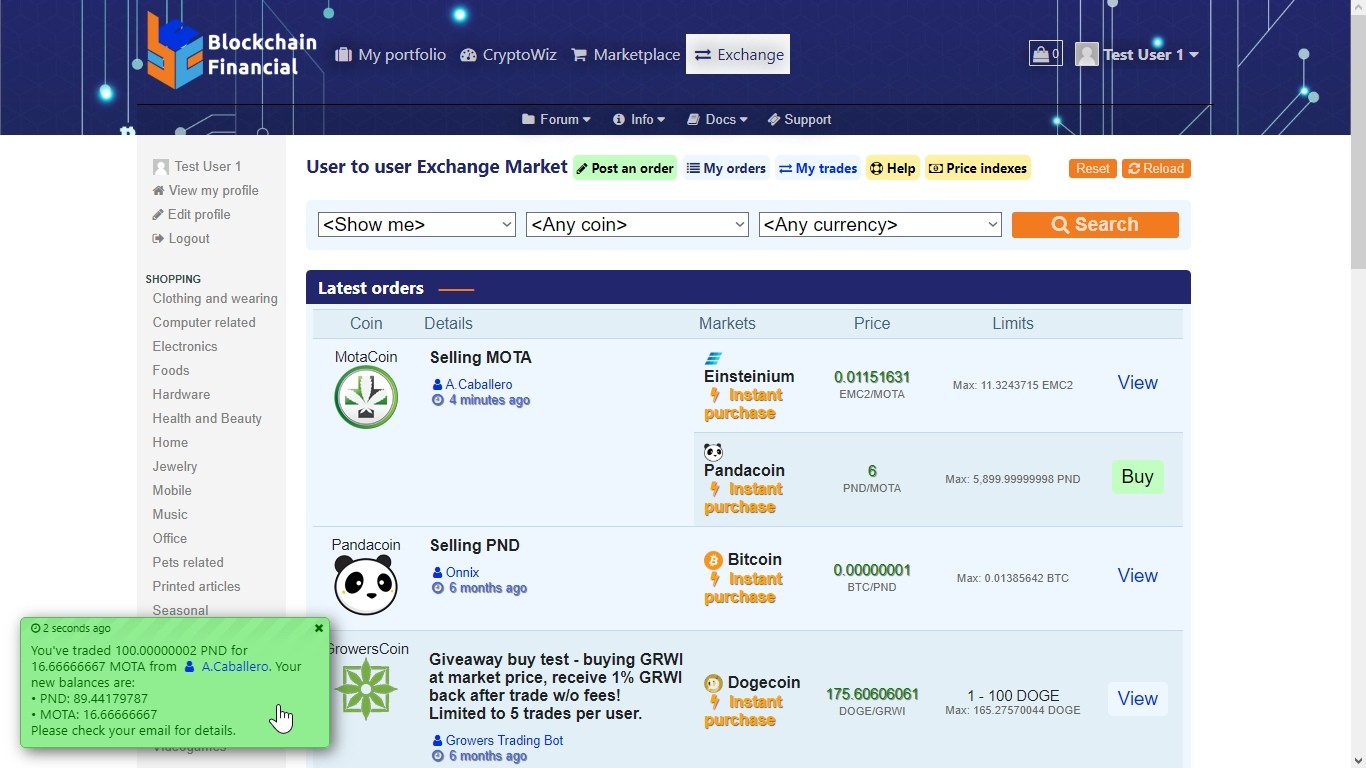This screenshot has width=1366, height=768.
Task: Open the shopping cart icon
Action: pyautogui.click(x=1044, y=54)
